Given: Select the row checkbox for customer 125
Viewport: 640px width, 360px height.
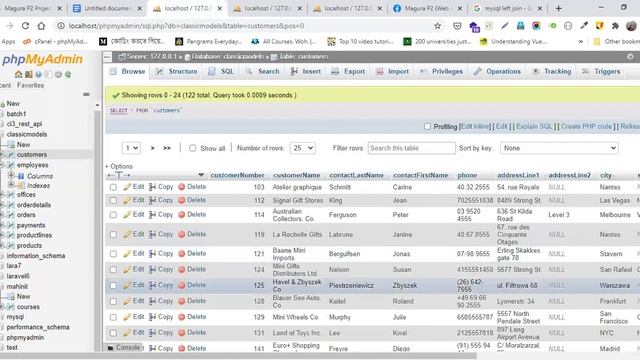Looking at the screenshot, I should click(x=113, y=286).
